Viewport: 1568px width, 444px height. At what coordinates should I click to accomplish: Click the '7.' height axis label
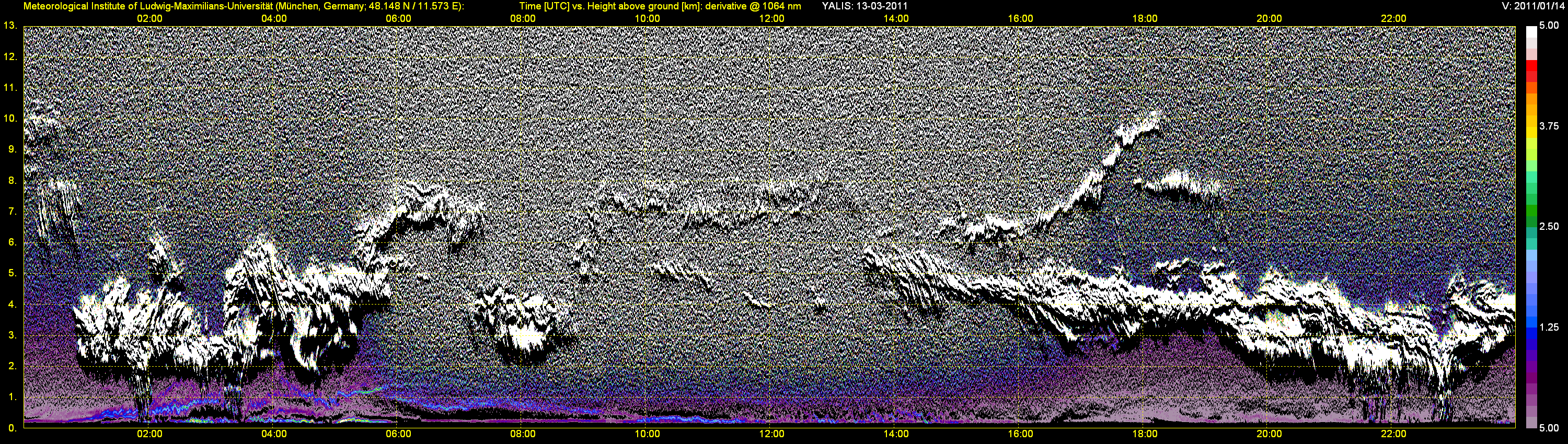pos(13,212)
